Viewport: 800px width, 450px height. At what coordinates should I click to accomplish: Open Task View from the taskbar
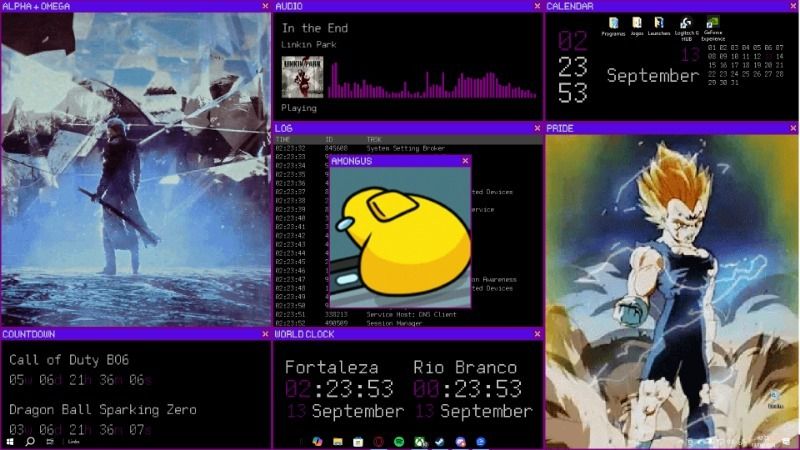pyautogui.click(x=50, y=441)
